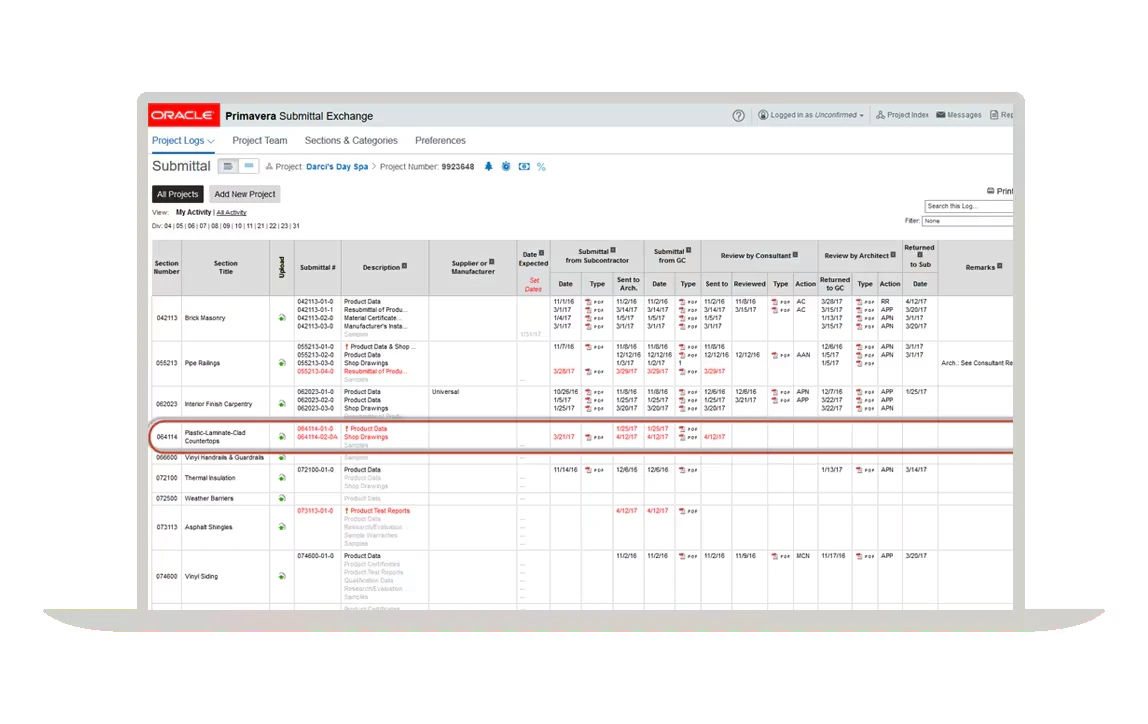Toggle the green upload icon for Pipe Railings
1148x724 pixels.
[x=281, y=363]
